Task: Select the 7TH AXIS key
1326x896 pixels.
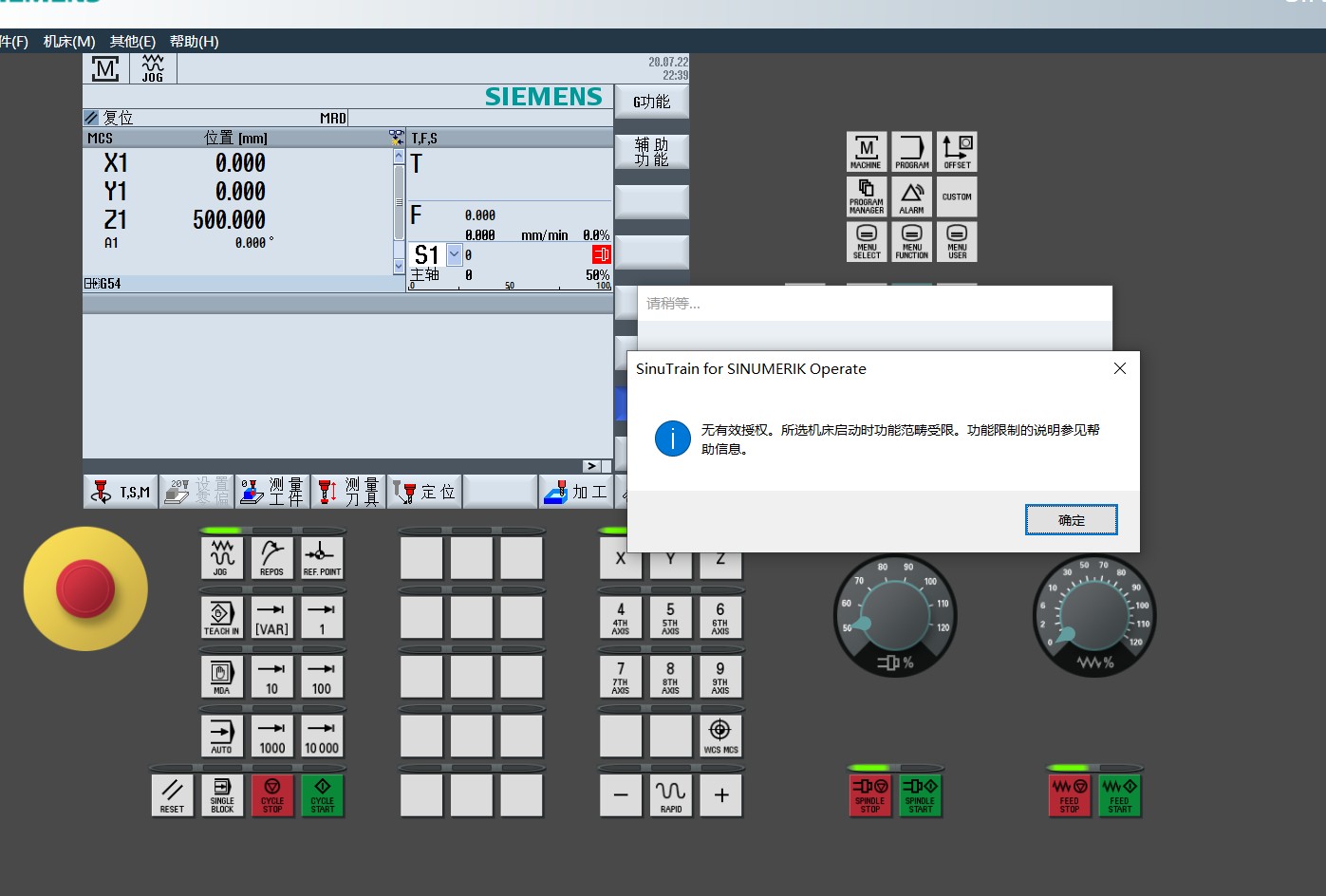Action: 620,677
